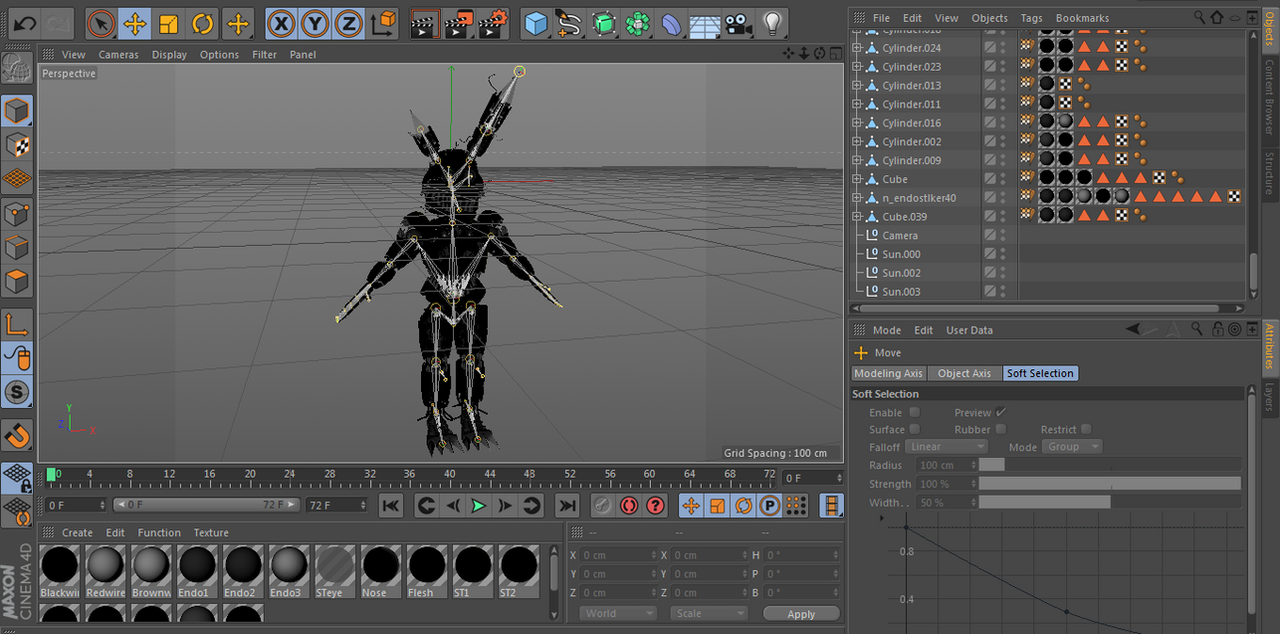
Task: Open the Create menu in Material Manager
Action: (x=77, y=533)
